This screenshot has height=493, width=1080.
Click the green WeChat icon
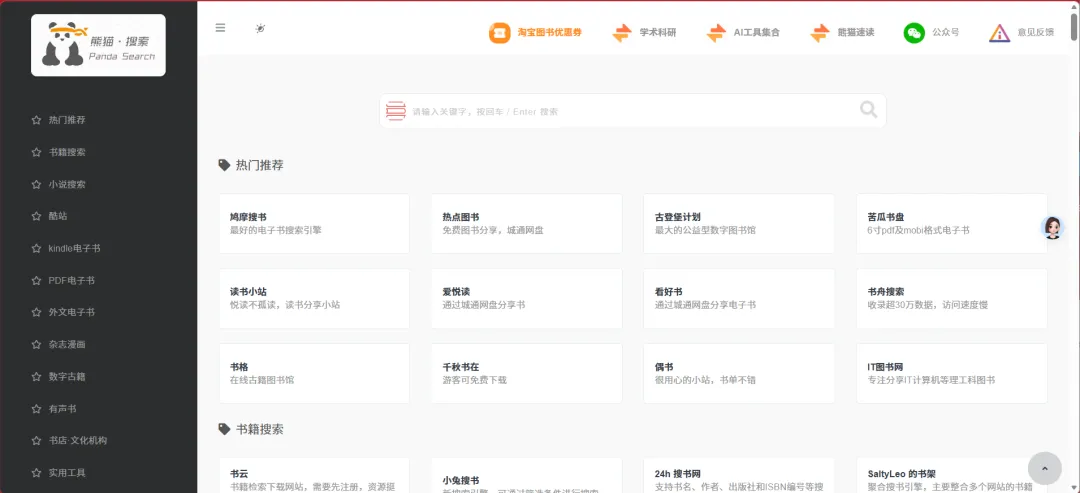pos(914,32)
